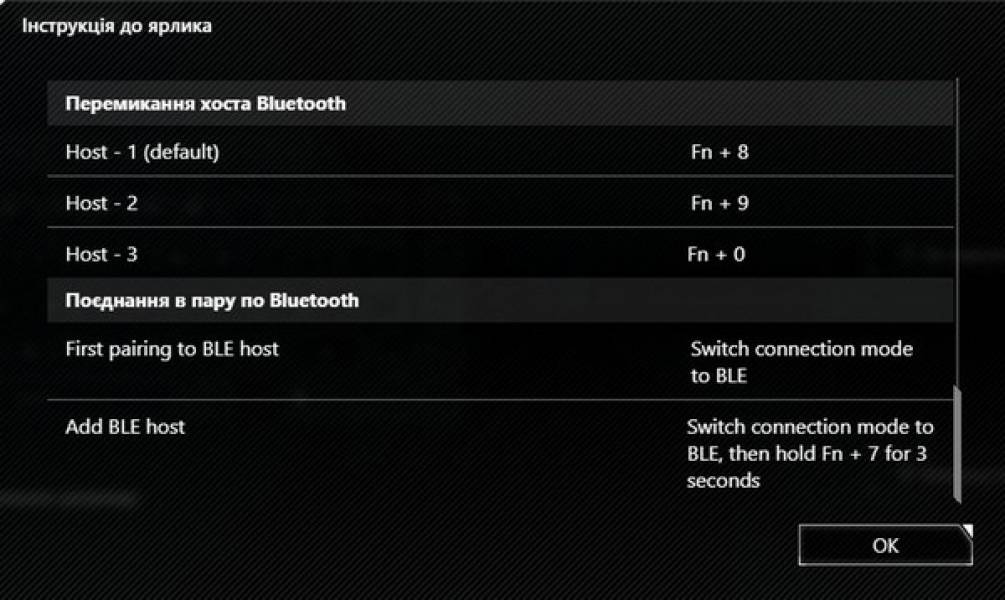Select the Host - 3 label
Image resolution: width=1005 pixels, height=600 pixels.
[x=102, y=254]
